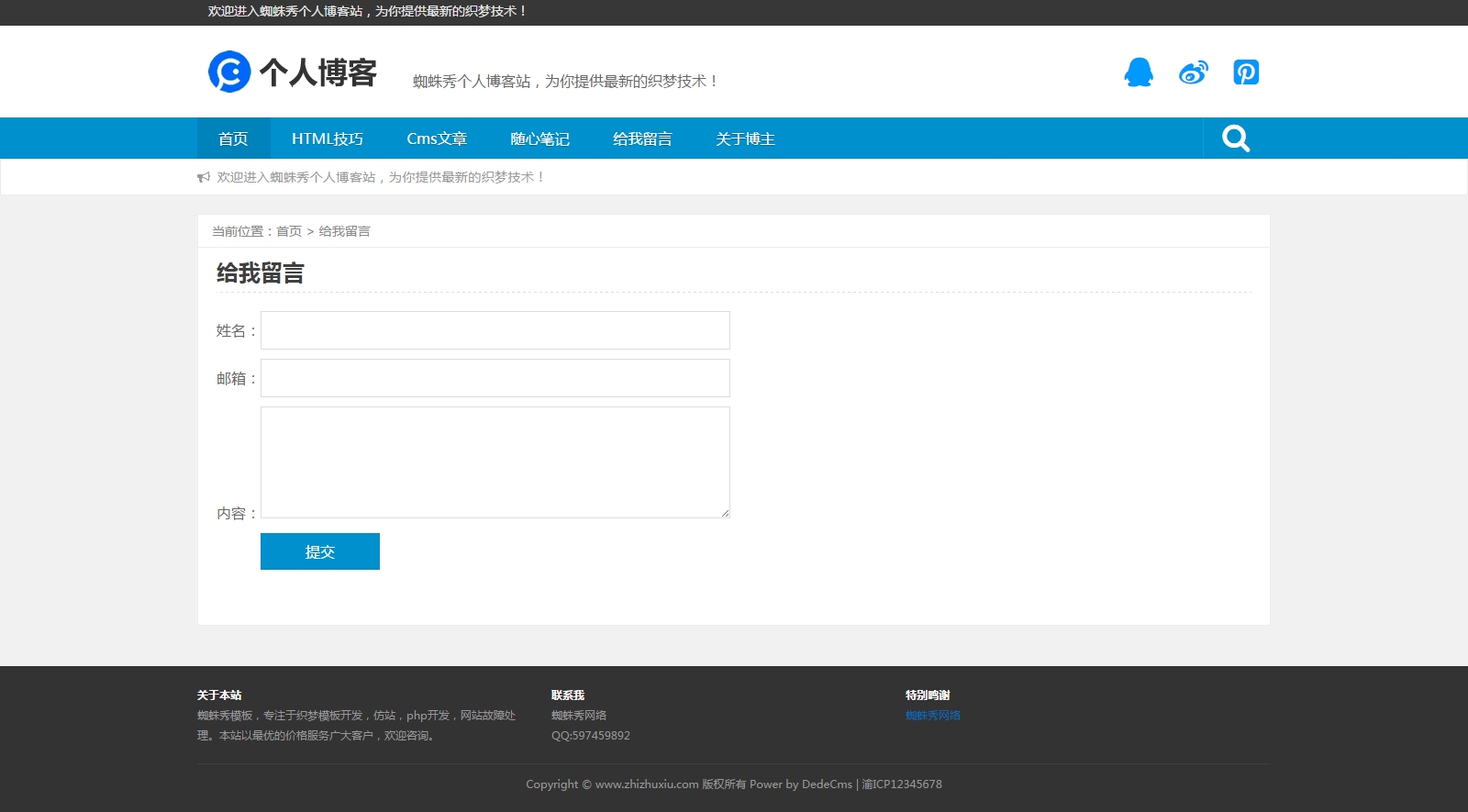This screenshot has width=1468, height=812.
Task: Click the 给我留言 breadcrumb link
Action: coord(345,231)
